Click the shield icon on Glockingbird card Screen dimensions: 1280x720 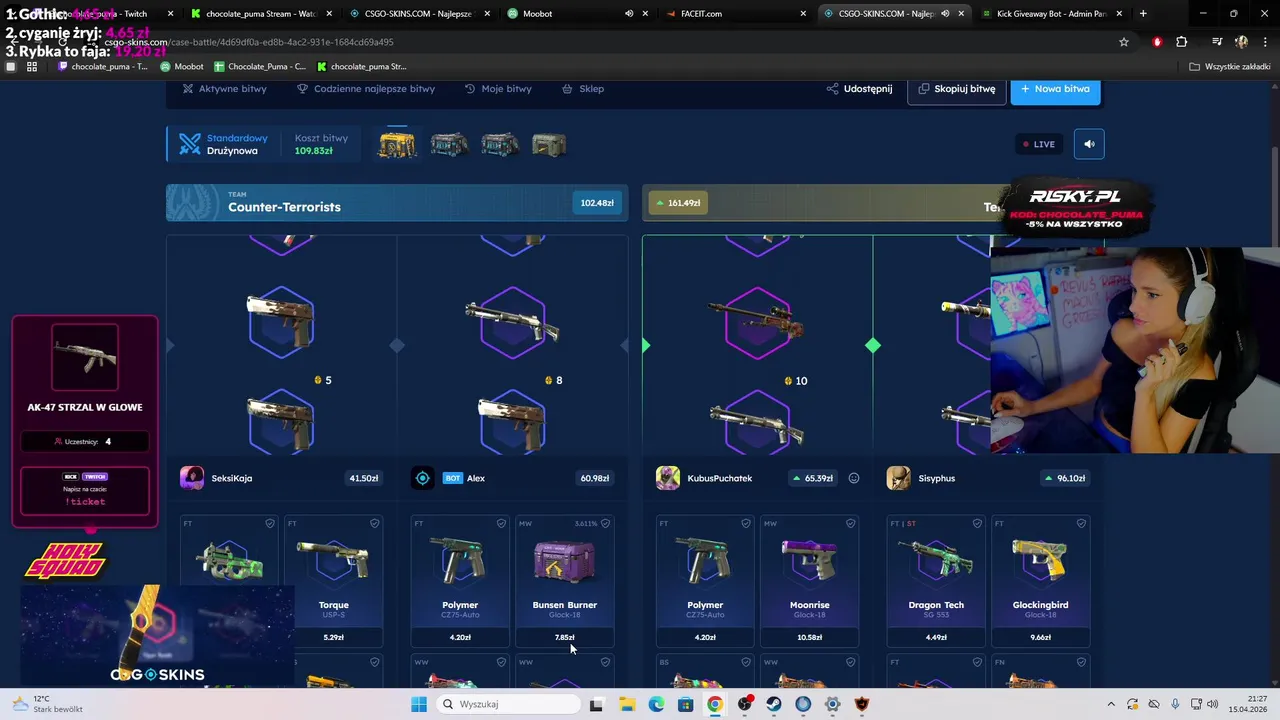(x=1081, y=523)
